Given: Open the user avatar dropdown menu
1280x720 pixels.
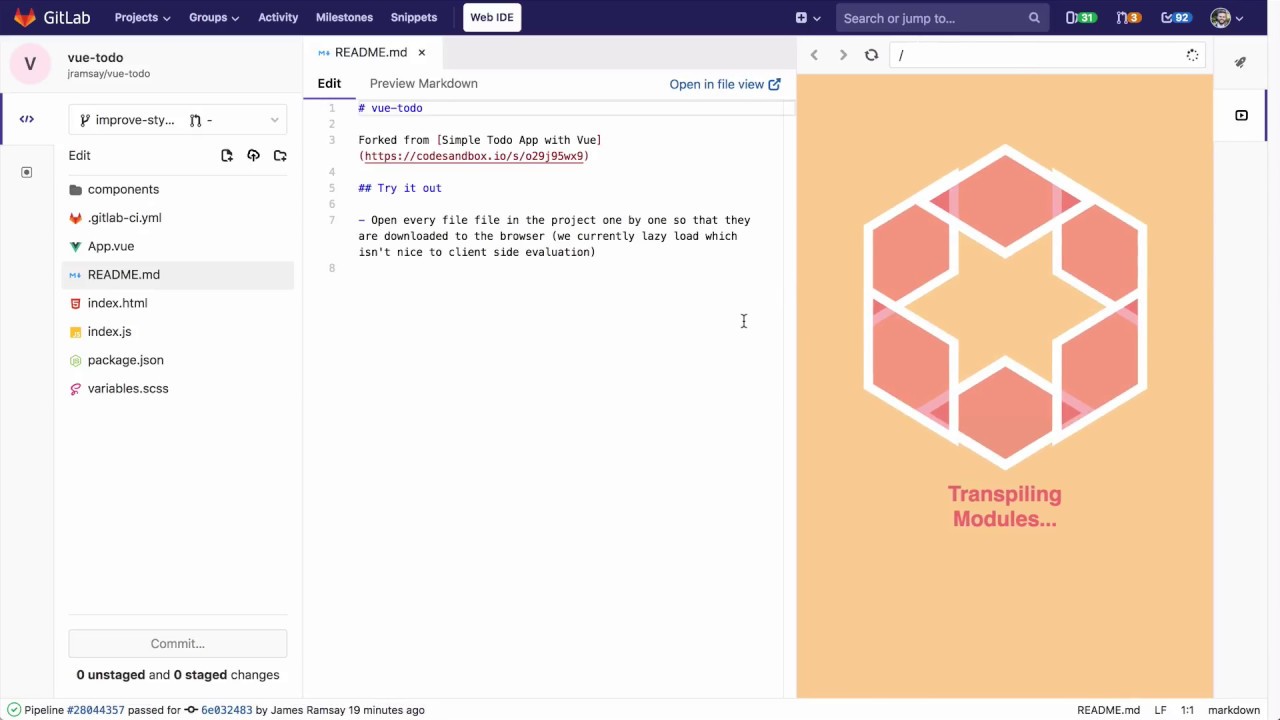Looking at the screenshot, I should (1221, 17).
